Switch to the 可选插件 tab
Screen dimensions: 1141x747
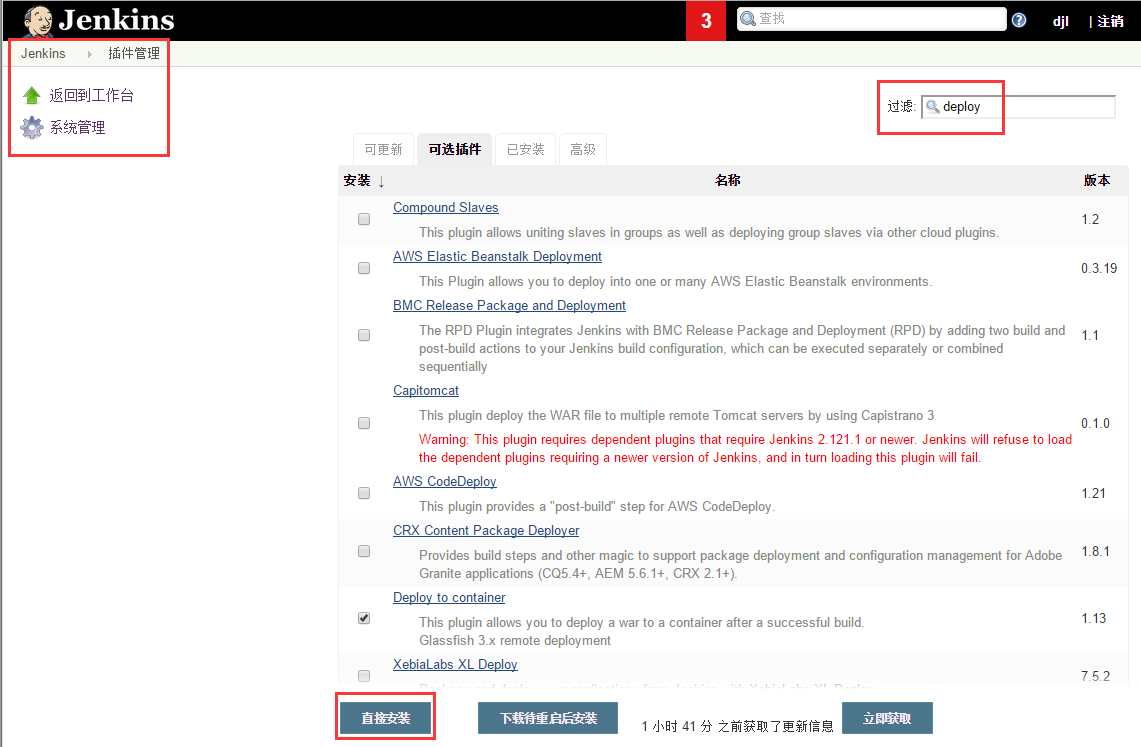[455, 149]
